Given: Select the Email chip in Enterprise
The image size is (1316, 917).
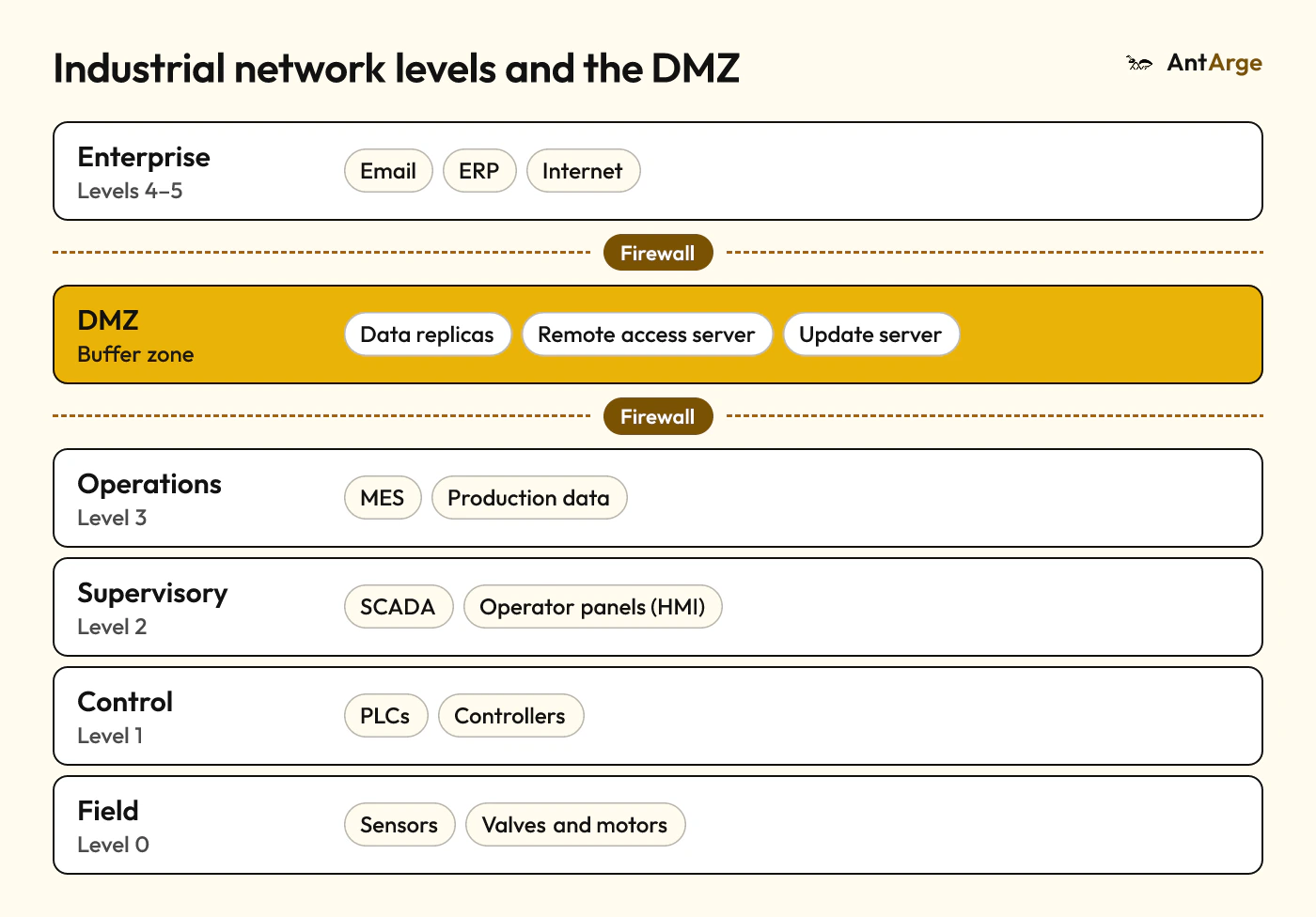Looking at the screenshot, I should (x=388, y=171).
